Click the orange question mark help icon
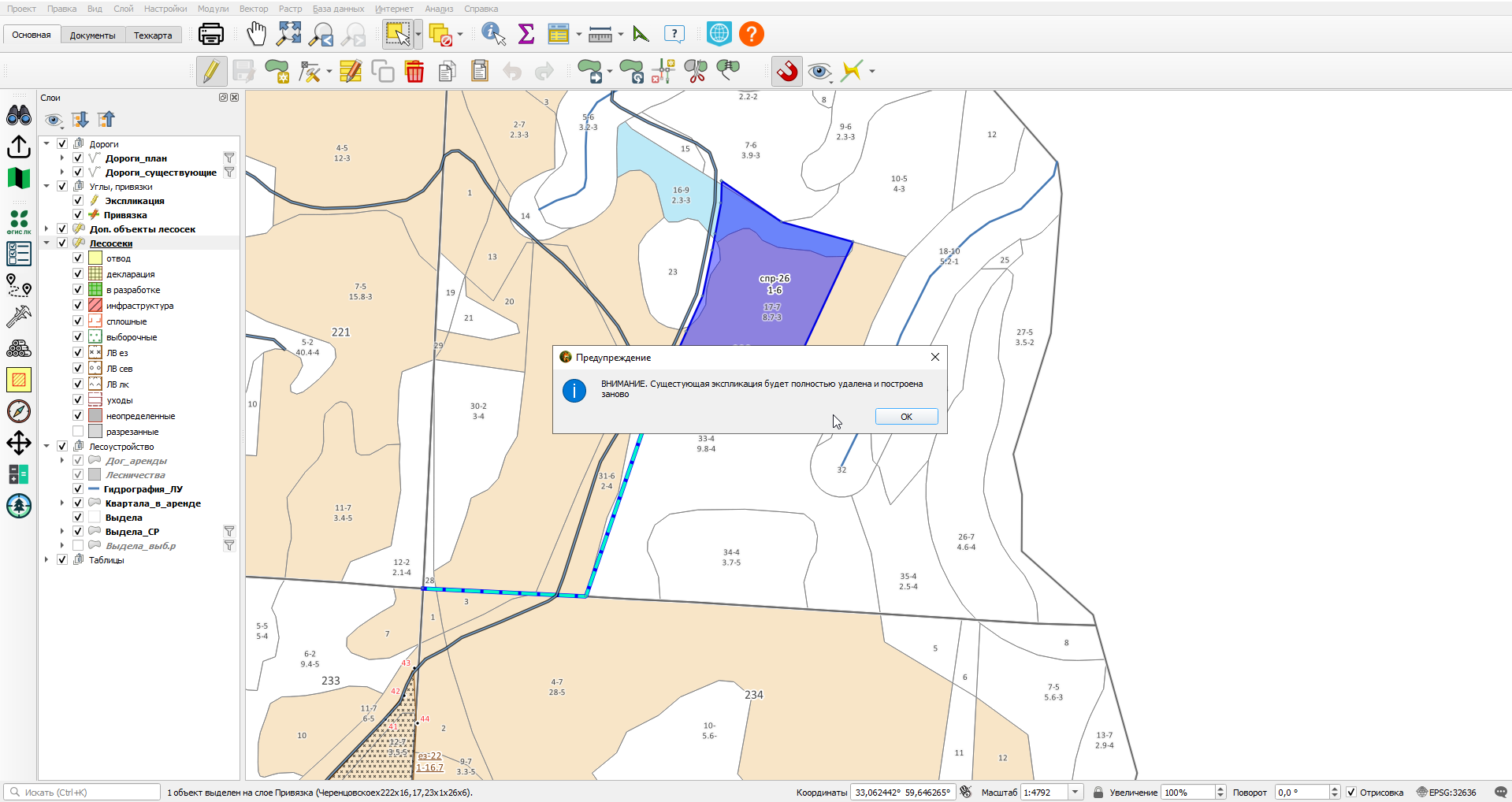1512x802 pixels. click(752, 34)
